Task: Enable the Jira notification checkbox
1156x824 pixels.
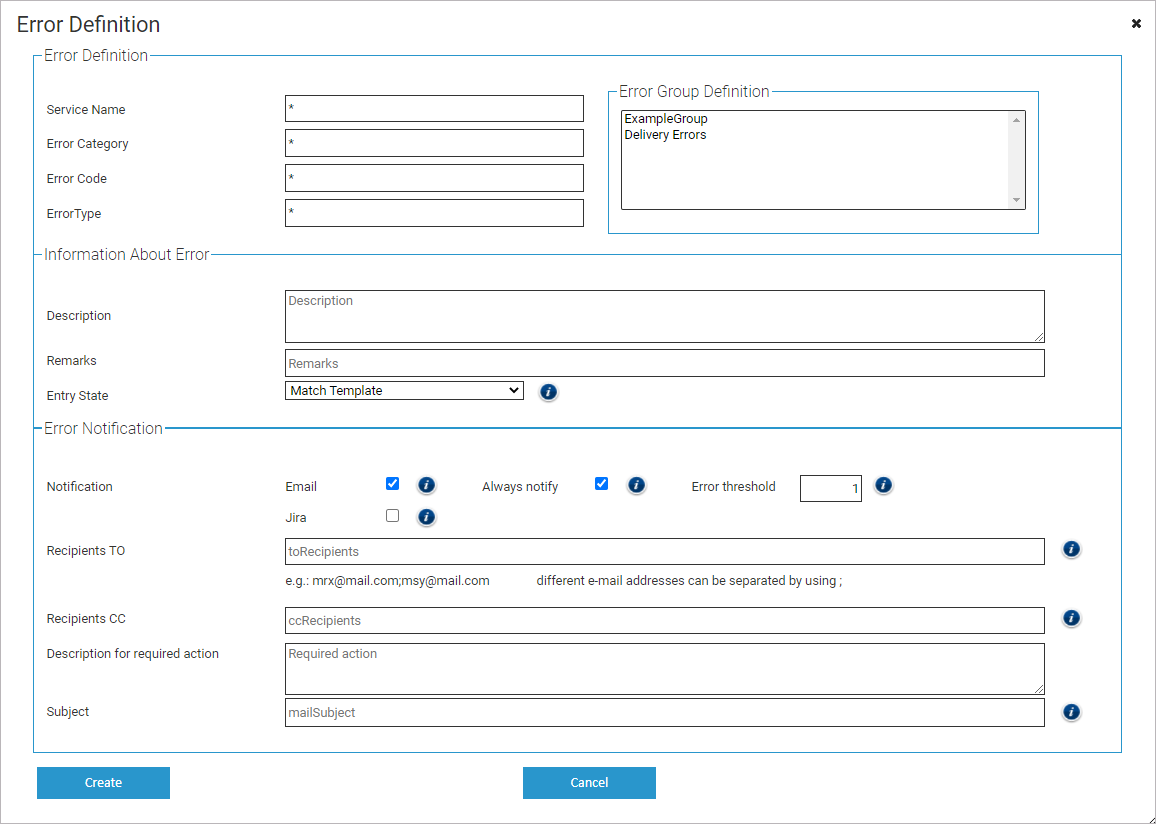Action: pos(393,516)
